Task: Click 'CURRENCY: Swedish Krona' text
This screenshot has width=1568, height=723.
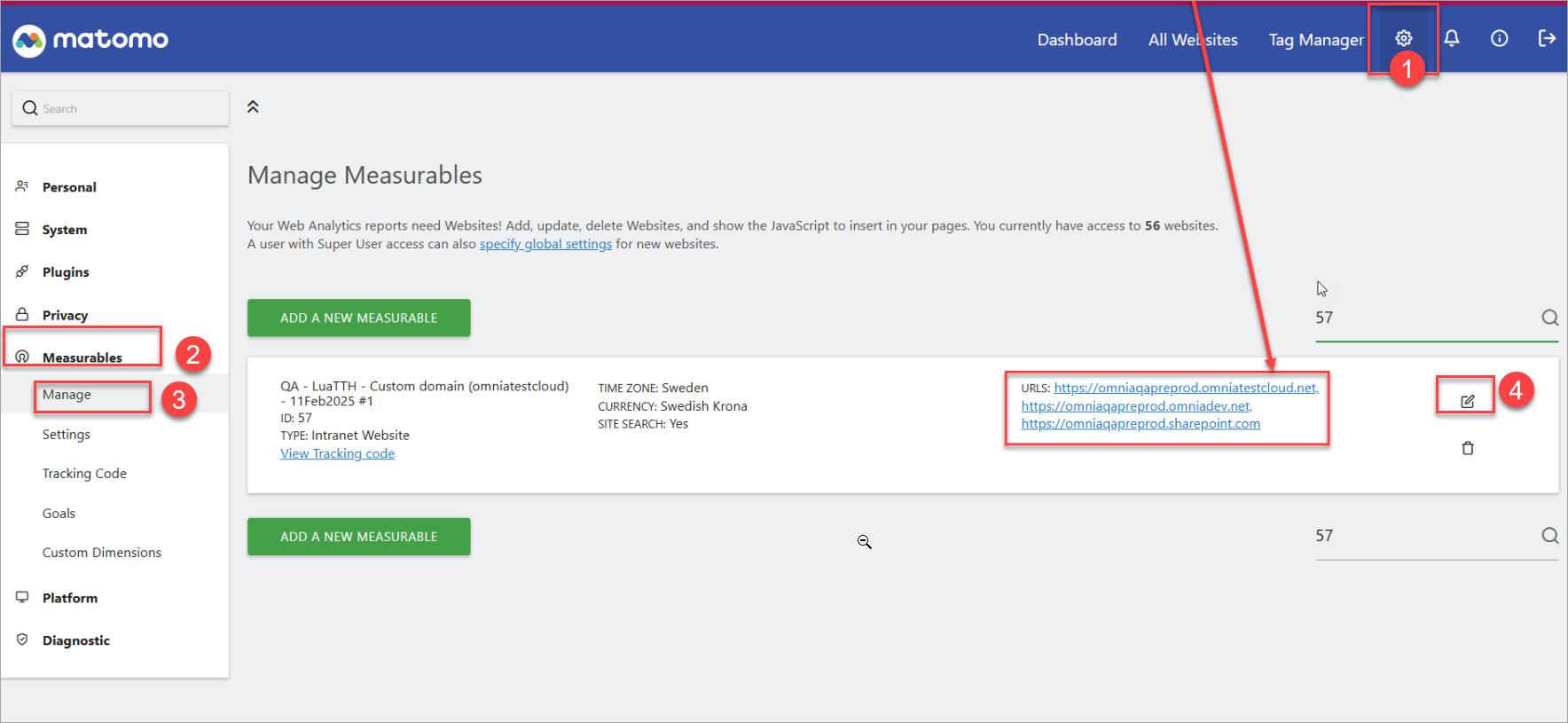Action: click(672, 406)
